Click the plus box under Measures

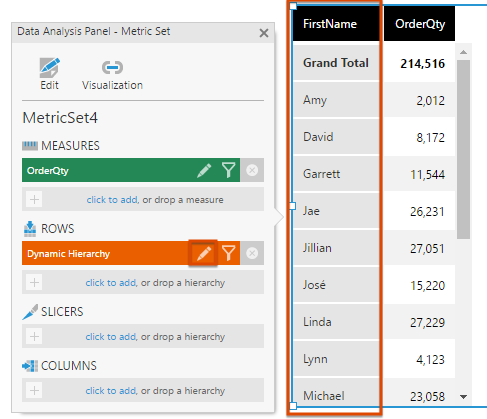[x=34, y=199]
